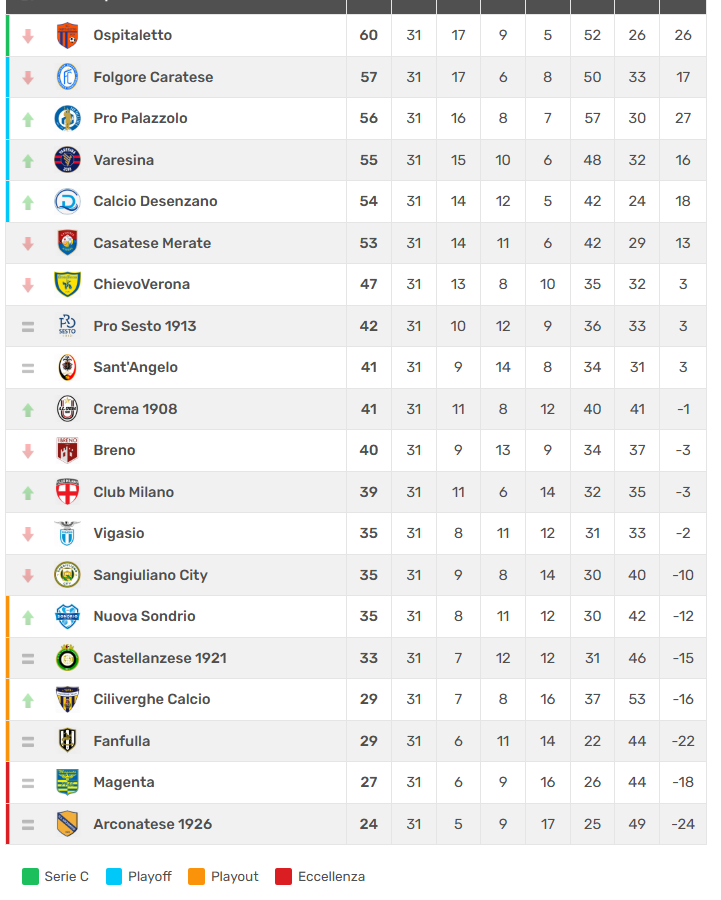Select the Crema 1908 team name
The height and width of the screenshot is (900, 721).
(x=135, y=409)
